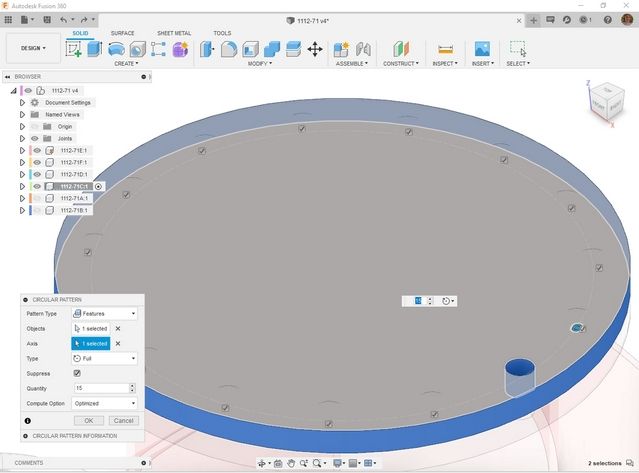Select the Create Sketch tool icon
Screen dimensions: 639x473
click(73, 49)
